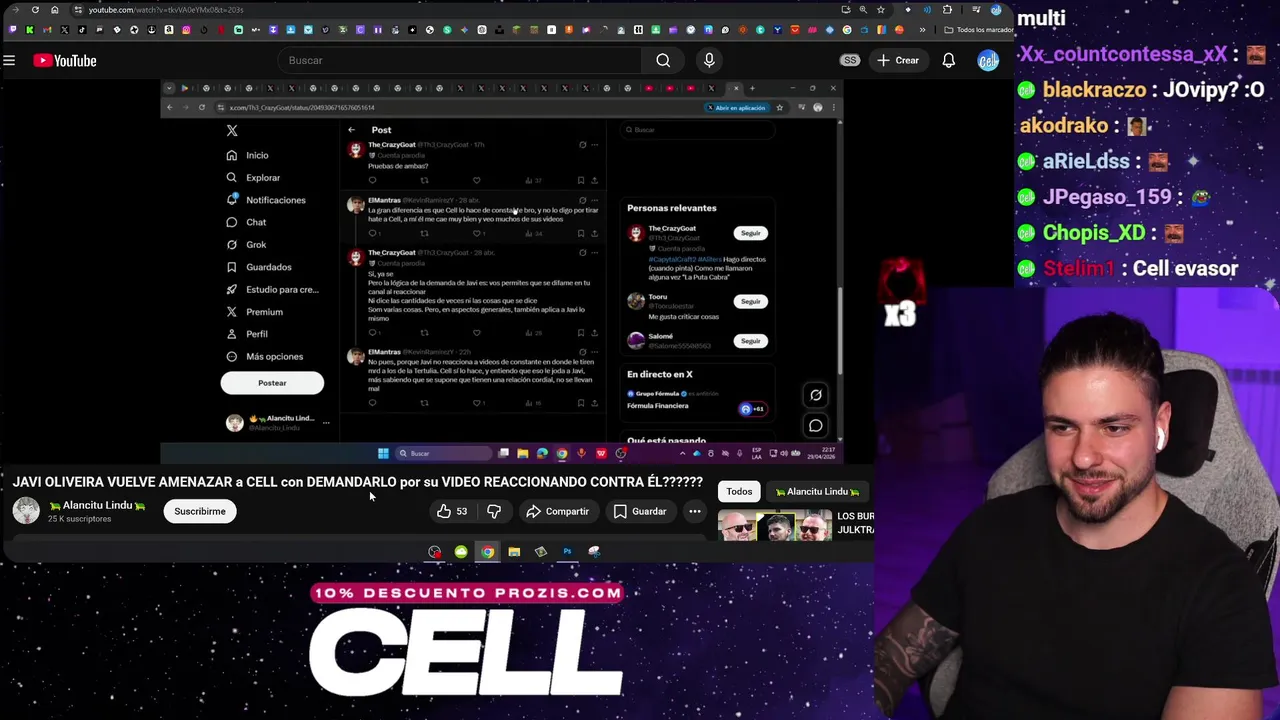Image resolution: width=1280 pixels, height=720 pixels.
Task: Open the floating Grok button
Action: pos(816,395)
